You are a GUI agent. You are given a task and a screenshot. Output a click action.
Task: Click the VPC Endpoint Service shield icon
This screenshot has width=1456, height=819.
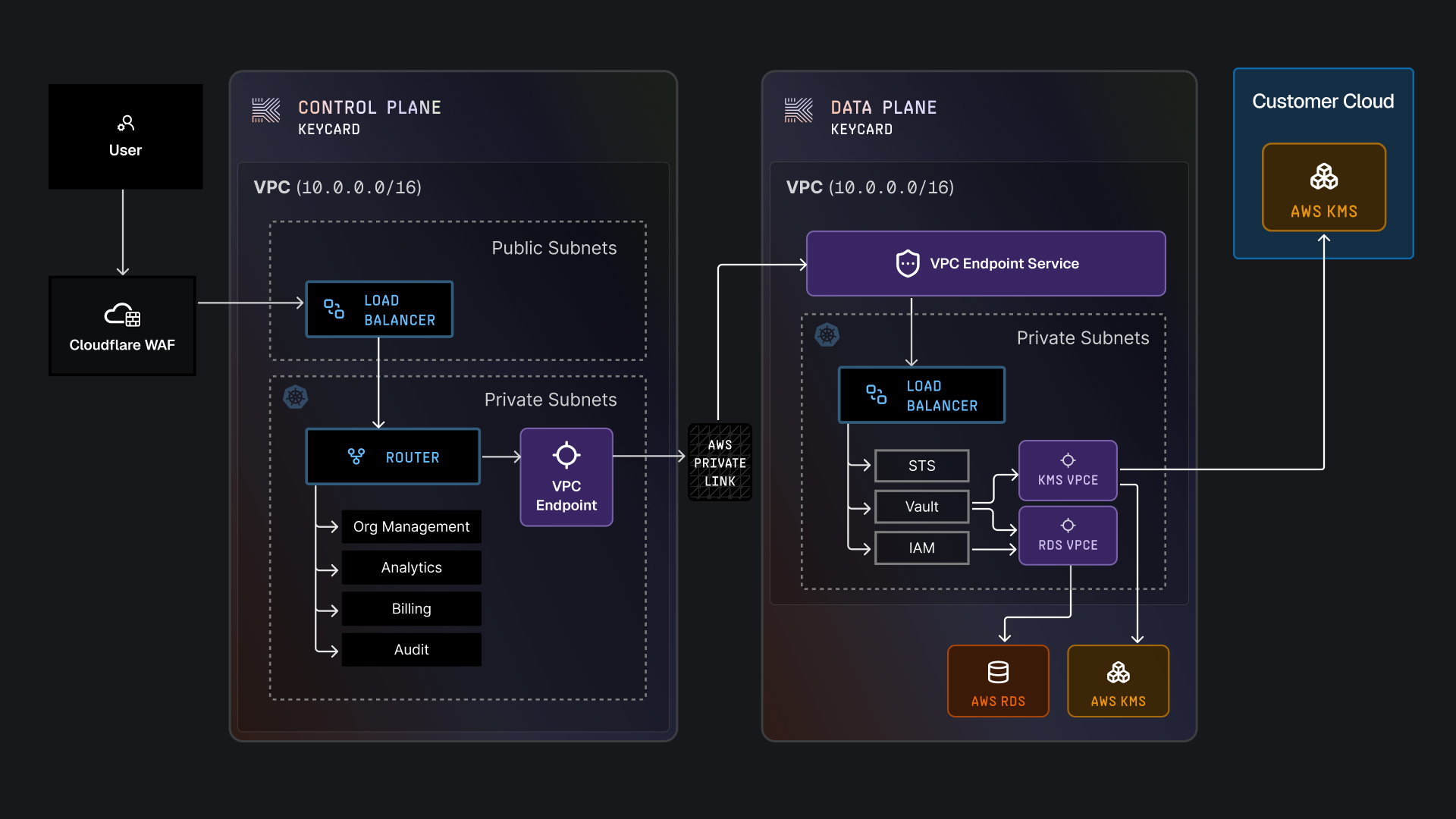[x=907, y=263]
